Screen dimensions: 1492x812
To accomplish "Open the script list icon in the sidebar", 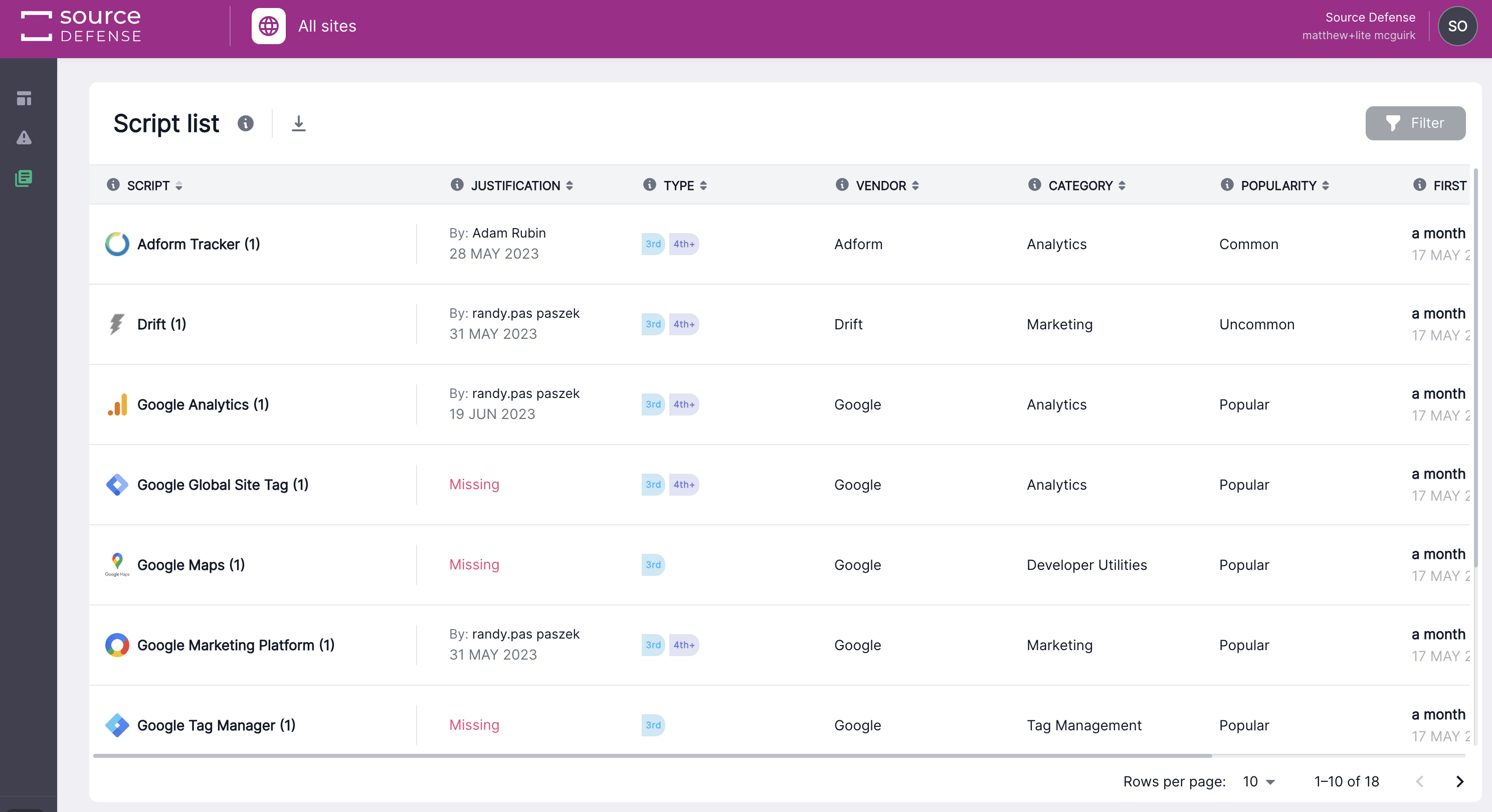I will 24,178.
